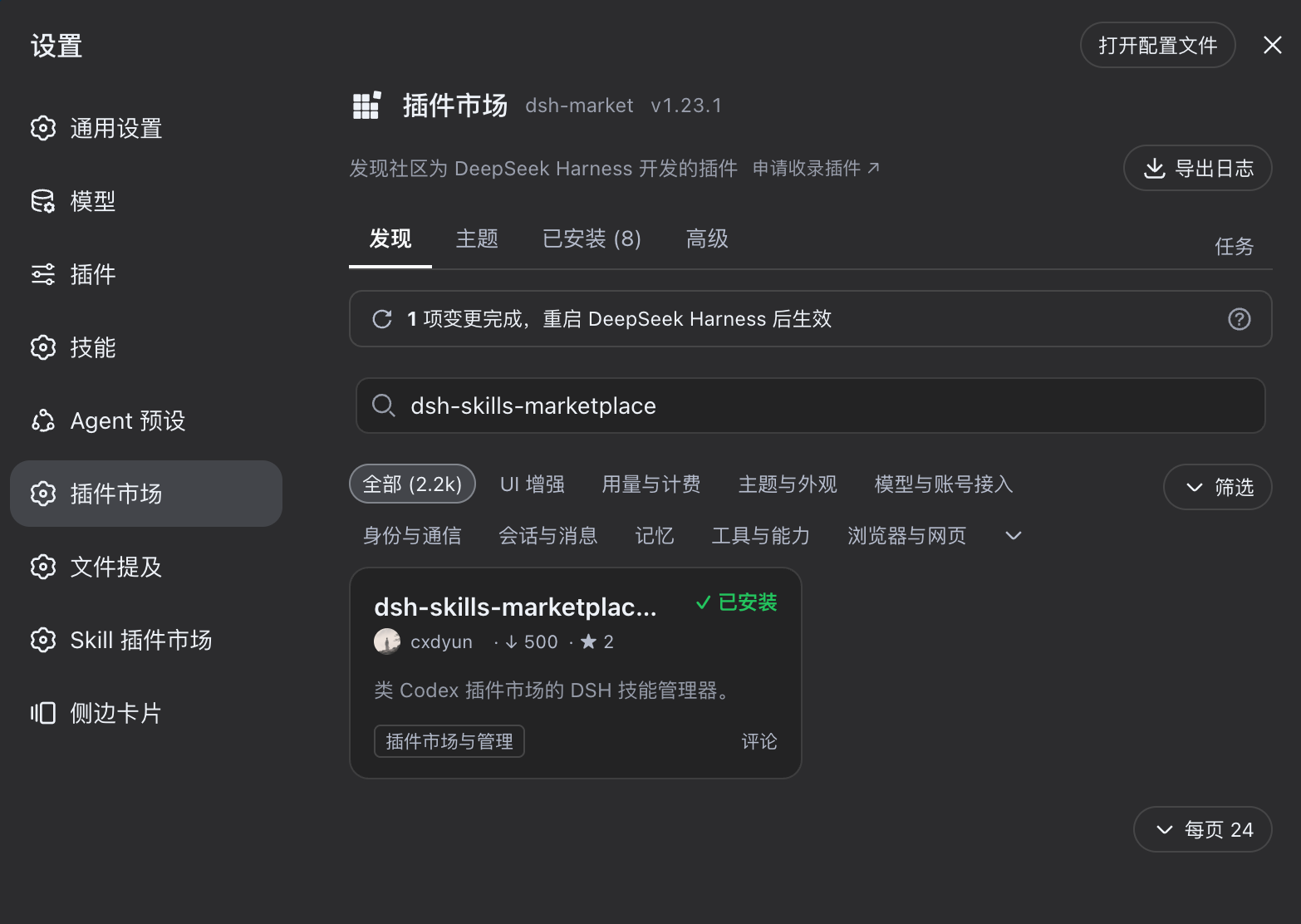Select 身份与通信 category filter
1301x924 pixels.
[412, 536]
